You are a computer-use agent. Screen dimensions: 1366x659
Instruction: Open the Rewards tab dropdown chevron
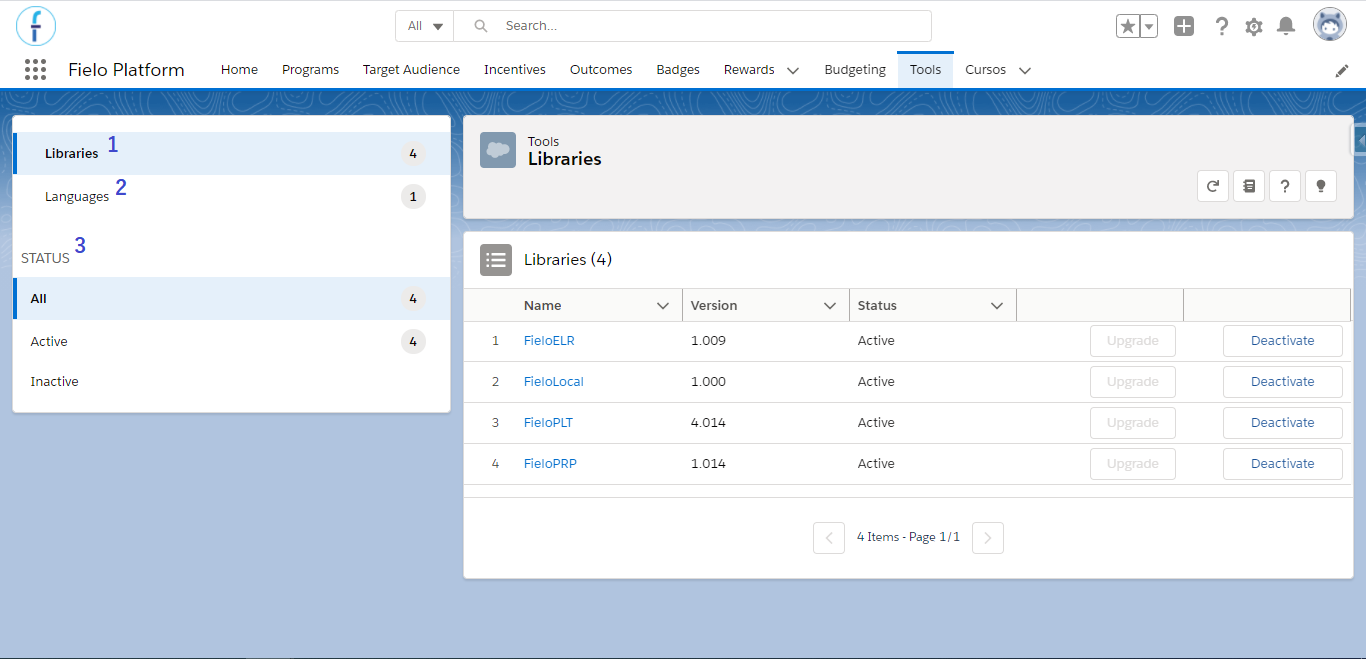tap(793, 70)
